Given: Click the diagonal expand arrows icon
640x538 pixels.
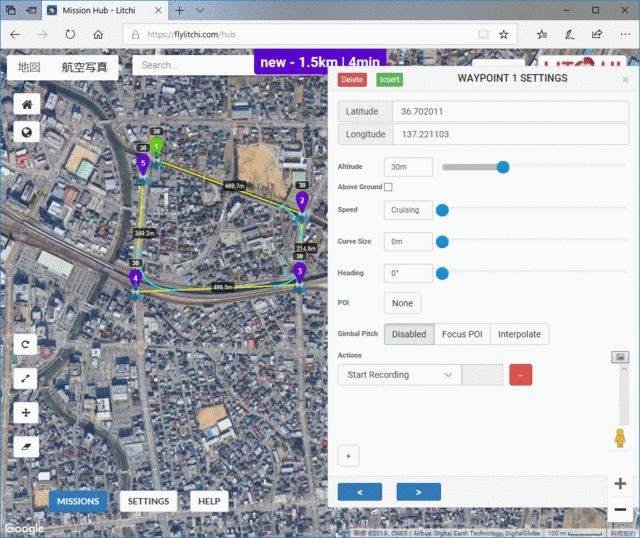Looking at the screenshot, I should pyautogui.click(x=25, y=378).
